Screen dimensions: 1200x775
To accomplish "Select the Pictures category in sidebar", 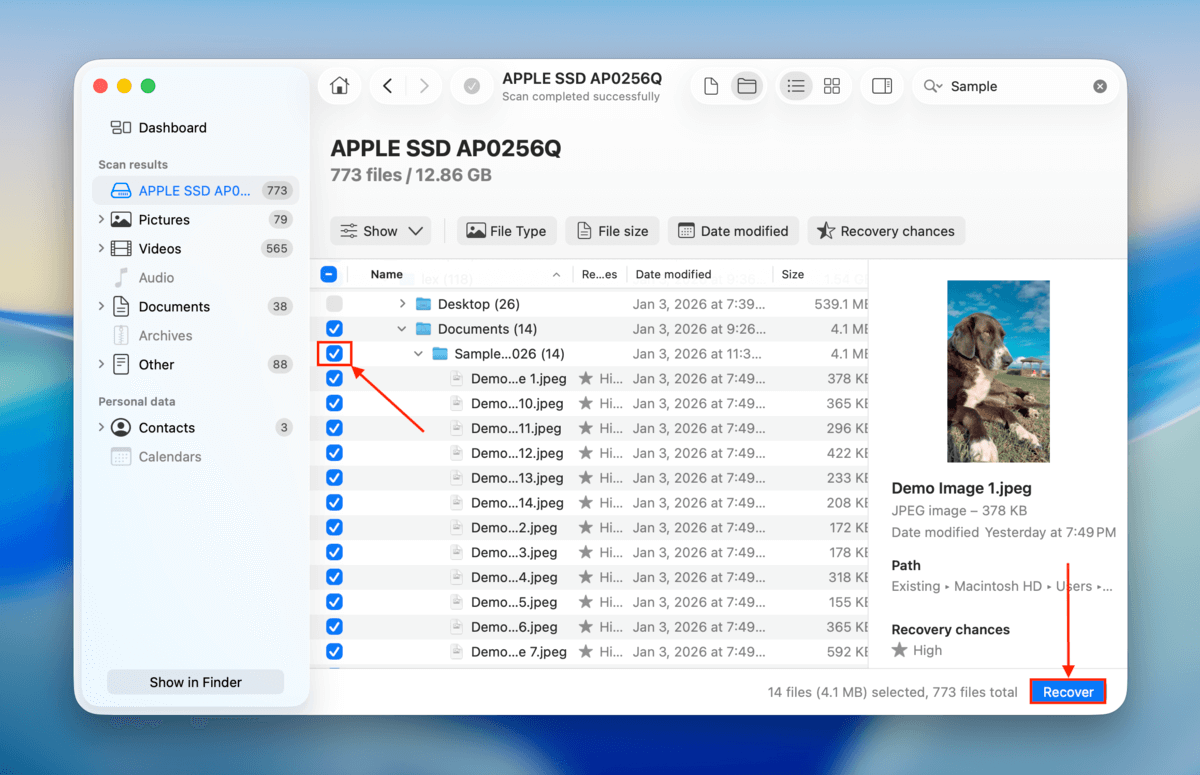I will coord(163,219).
